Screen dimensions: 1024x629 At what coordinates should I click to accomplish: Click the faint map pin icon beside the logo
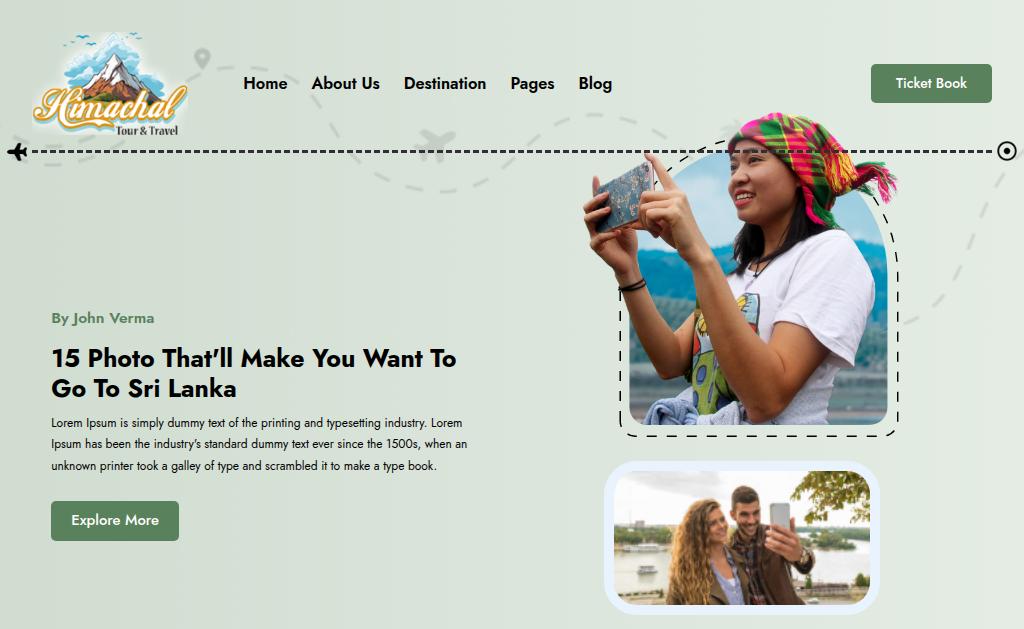pyautogui.click(x=202, y=58)
